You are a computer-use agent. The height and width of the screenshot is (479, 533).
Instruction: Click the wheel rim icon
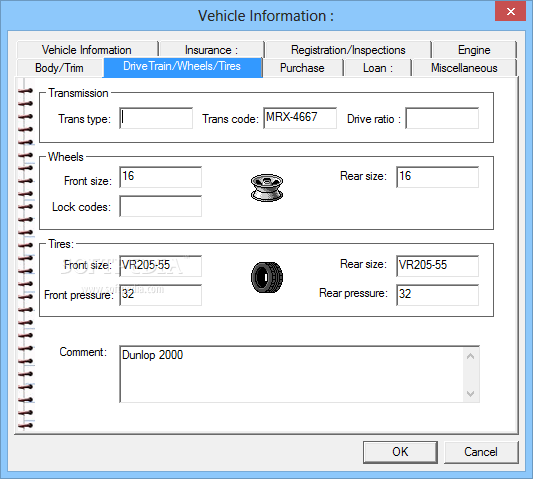pos(267,188)
